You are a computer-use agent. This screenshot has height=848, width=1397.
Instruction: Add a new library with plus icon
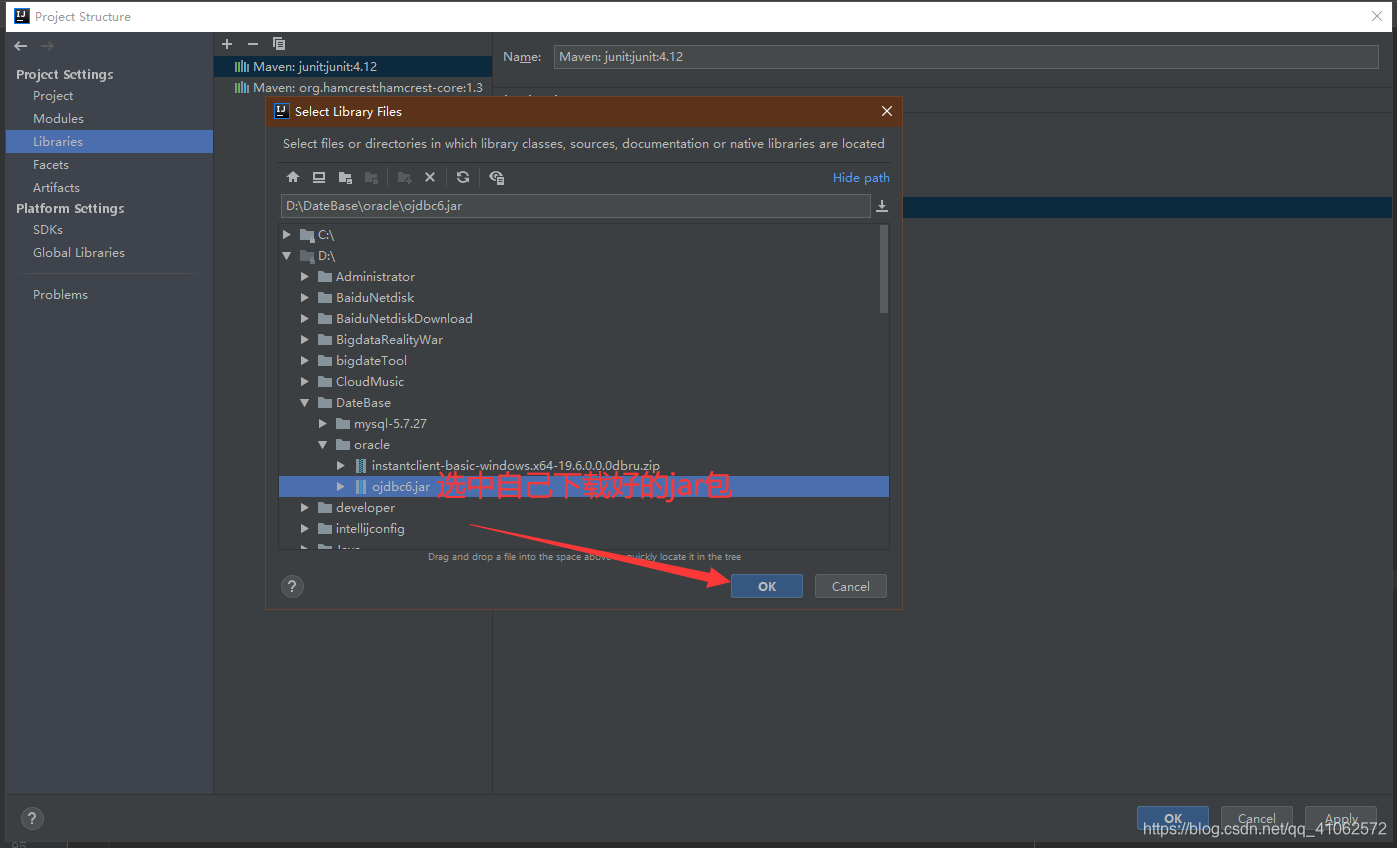[x=227, y=44]
